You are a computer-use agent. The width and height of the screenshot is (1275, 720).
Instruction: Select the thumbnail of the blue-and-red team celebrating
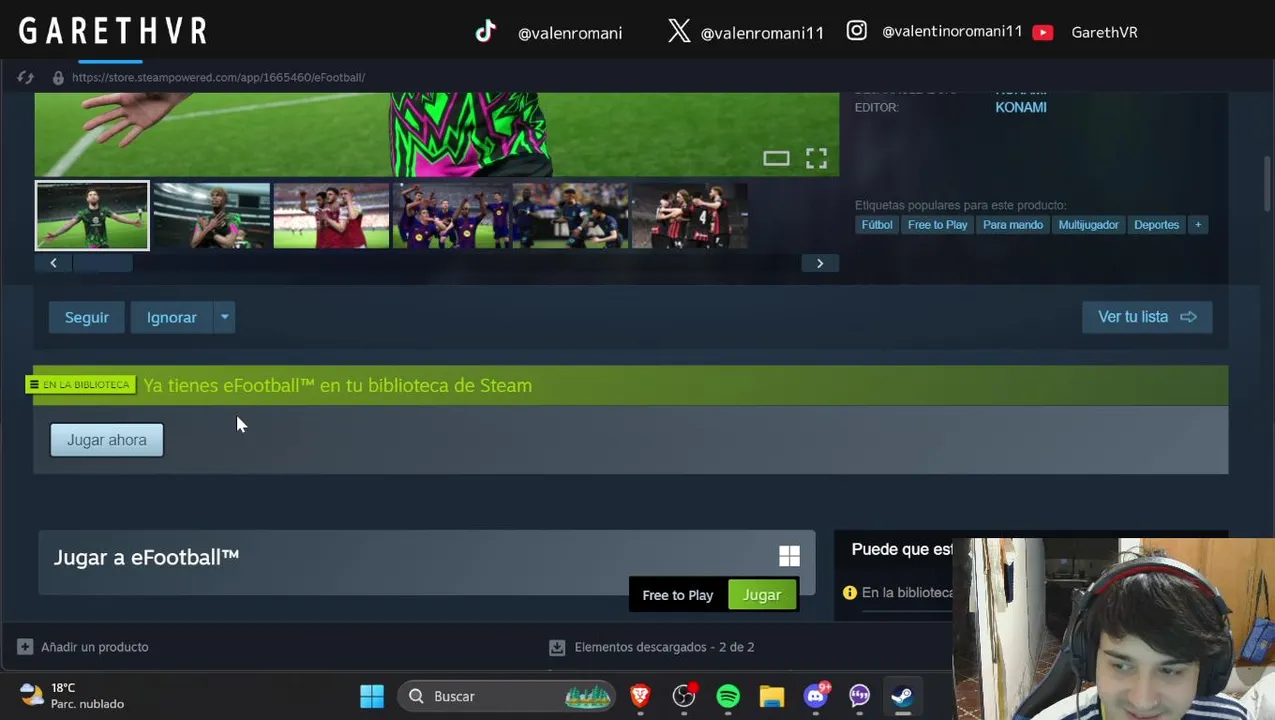click(x=450, y=215)
